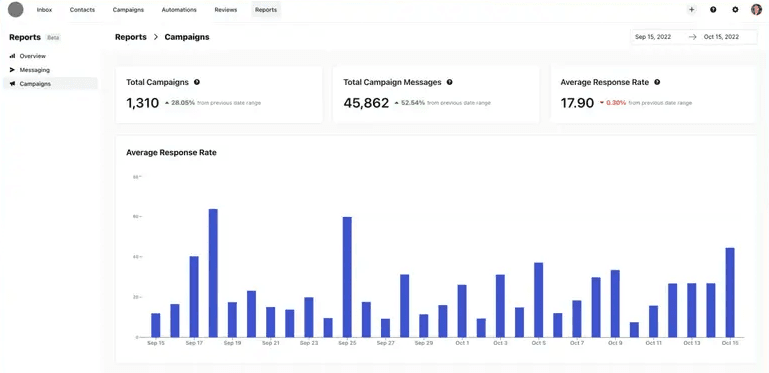Viewport: 769px width, 373px height.
Task: Open the settings gear icon
Action: coord(735,9)
